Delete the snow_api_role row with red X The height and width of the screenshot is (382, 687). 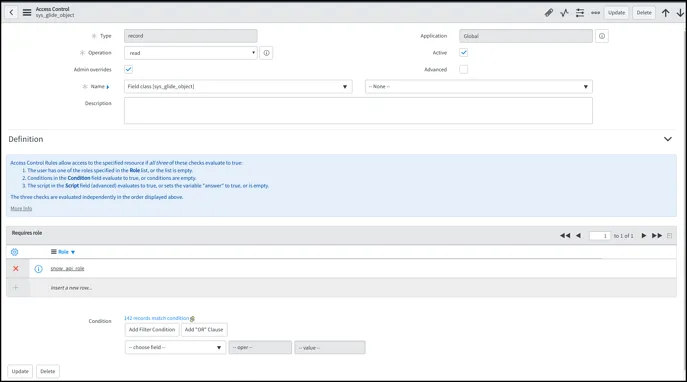pyautogui.click(x=16, y=269)
